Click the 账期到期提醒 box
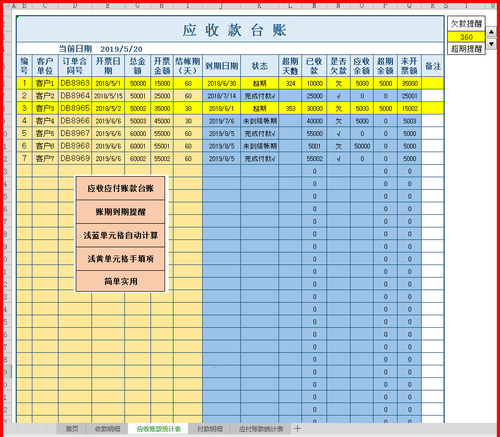 point(120,212)
